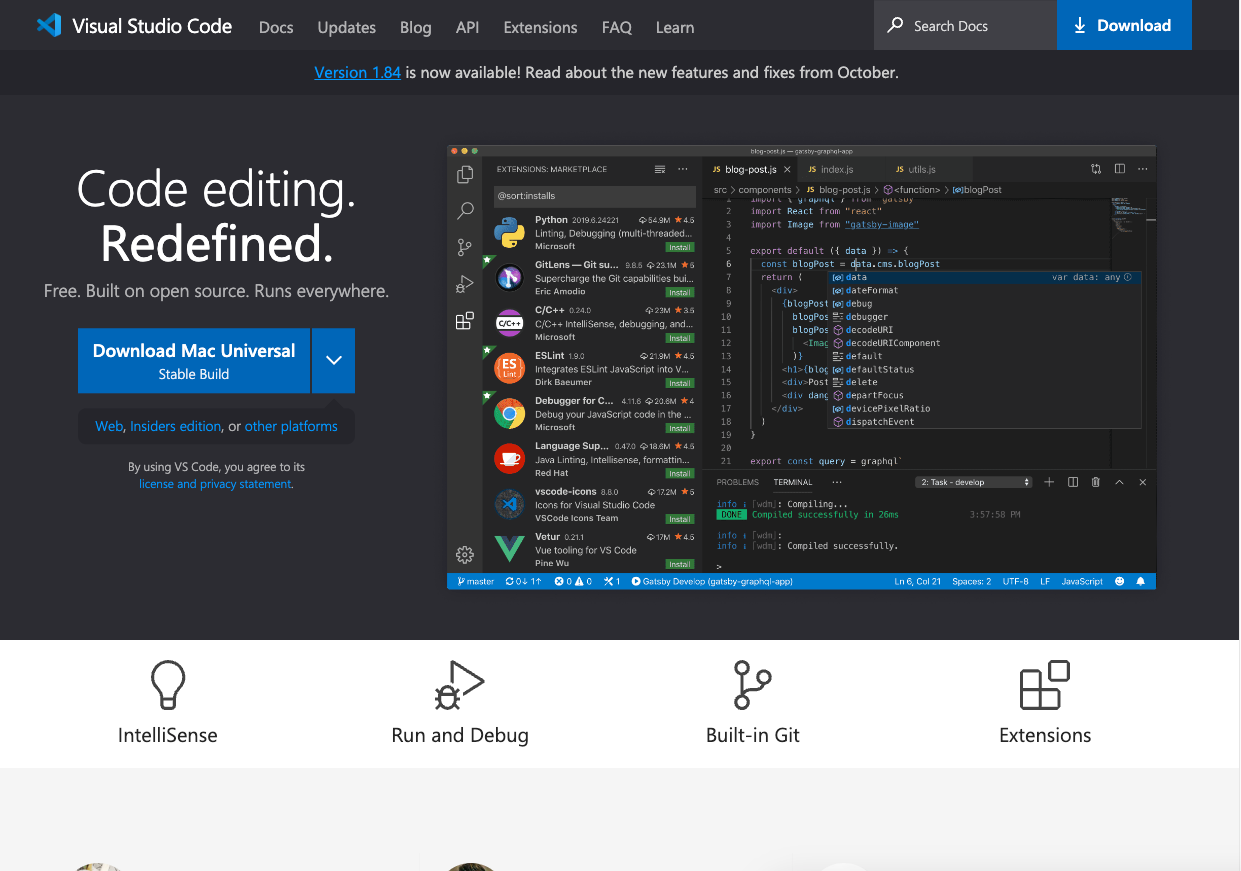The height and width of the screenshot is (871, 1241).
Task: Click the ESLint extension logo
Action: 510,368
